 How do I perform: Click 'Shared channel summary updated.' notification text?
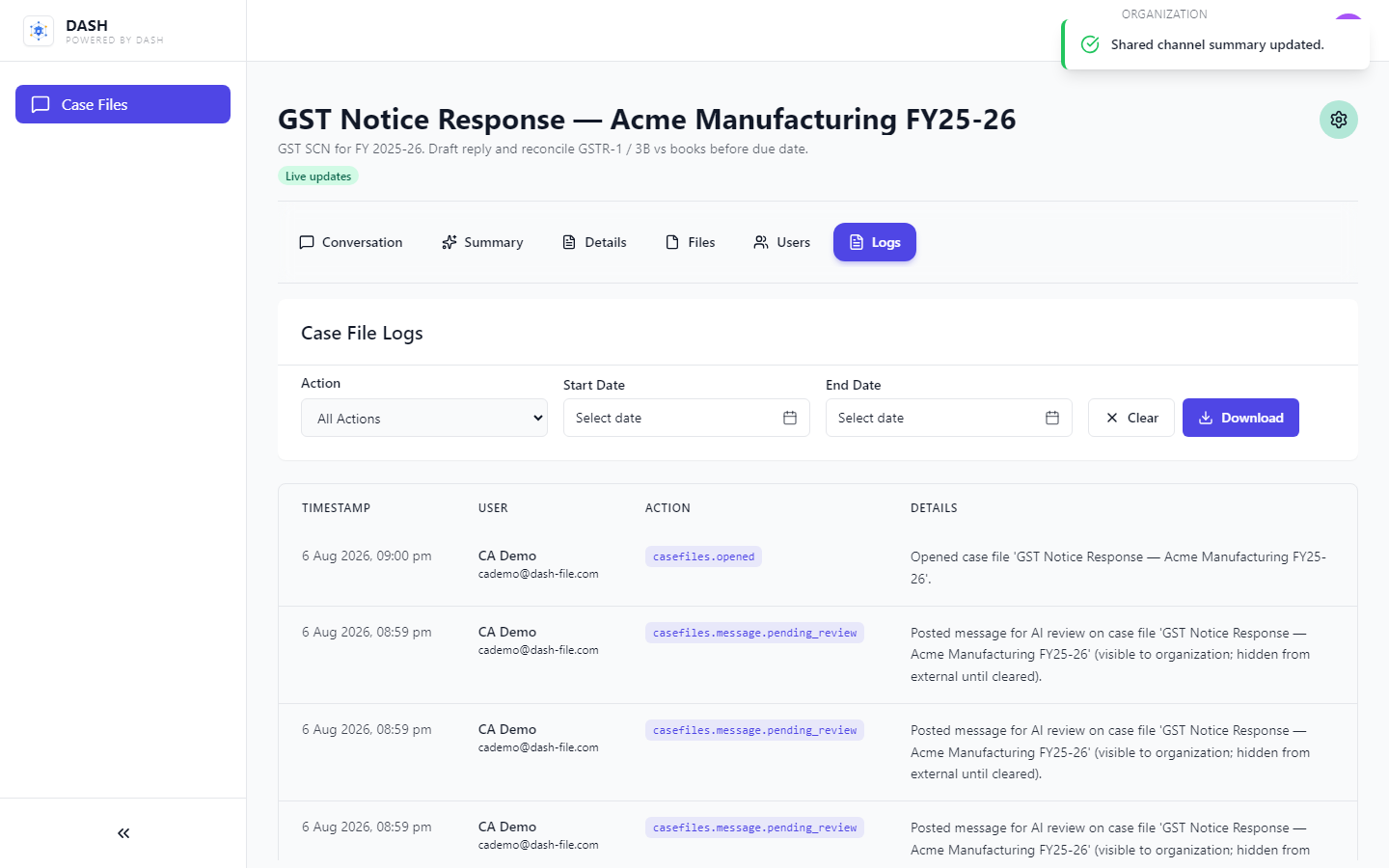tap(1217, 44)
